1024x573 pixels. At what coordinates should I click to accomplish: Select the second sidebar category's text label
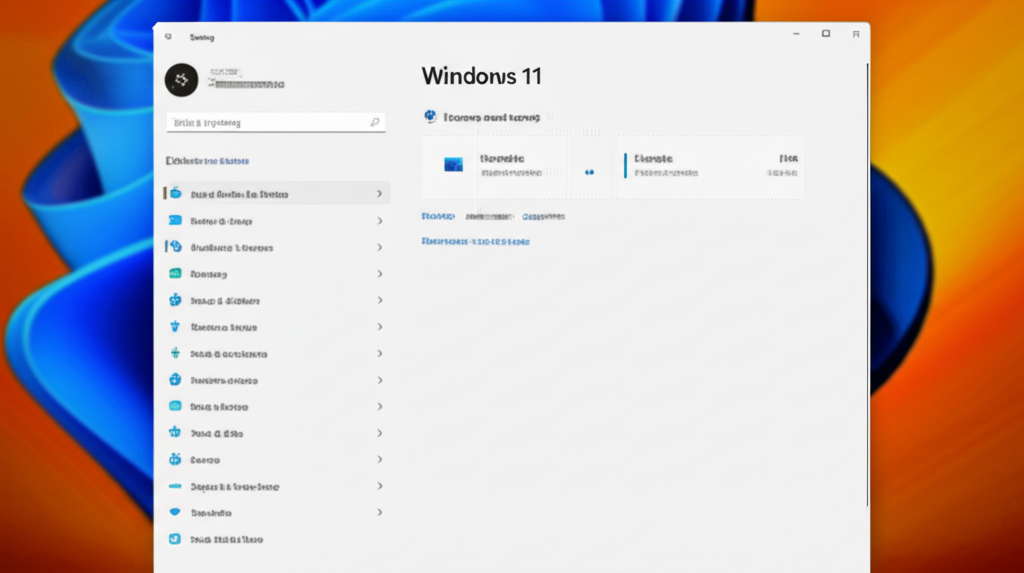221,221
